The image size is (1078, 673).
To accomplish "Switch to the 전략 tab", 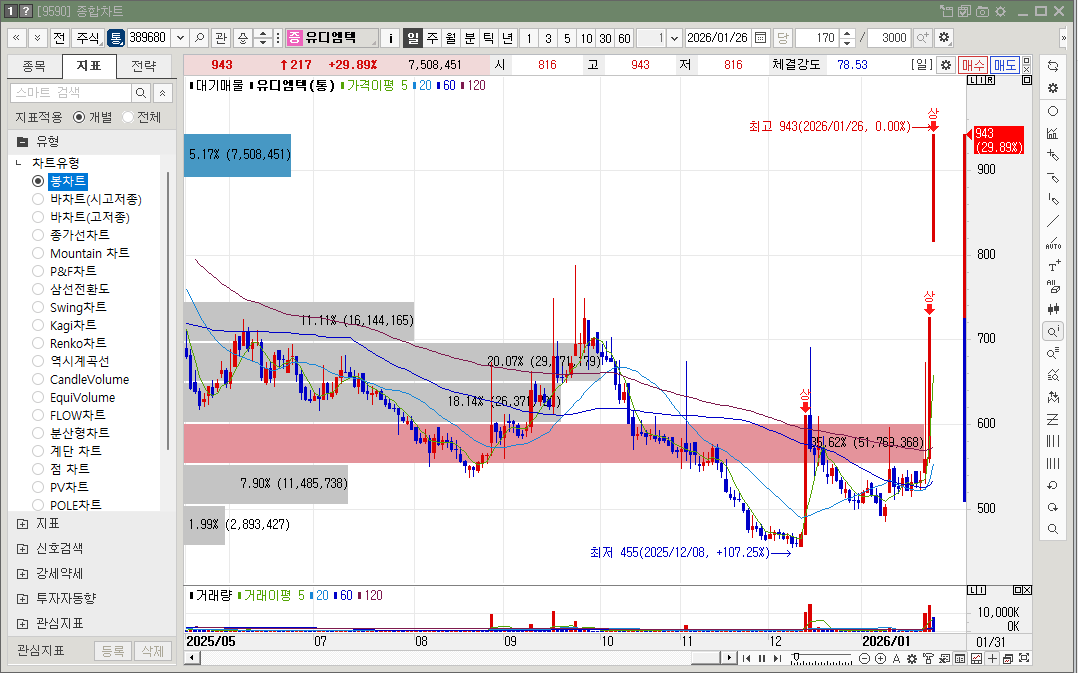I will tap(144, 66).
